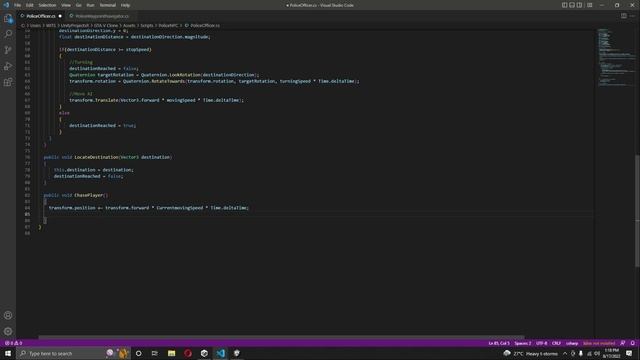Screen dimensions: 640x360
Task: Click the GTA V Clone breadcrumb
Action: [106, 25]
